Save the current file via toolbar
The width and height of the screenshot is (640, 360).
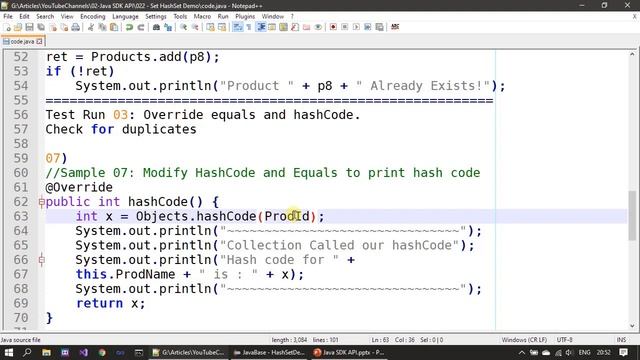point(29,27)
